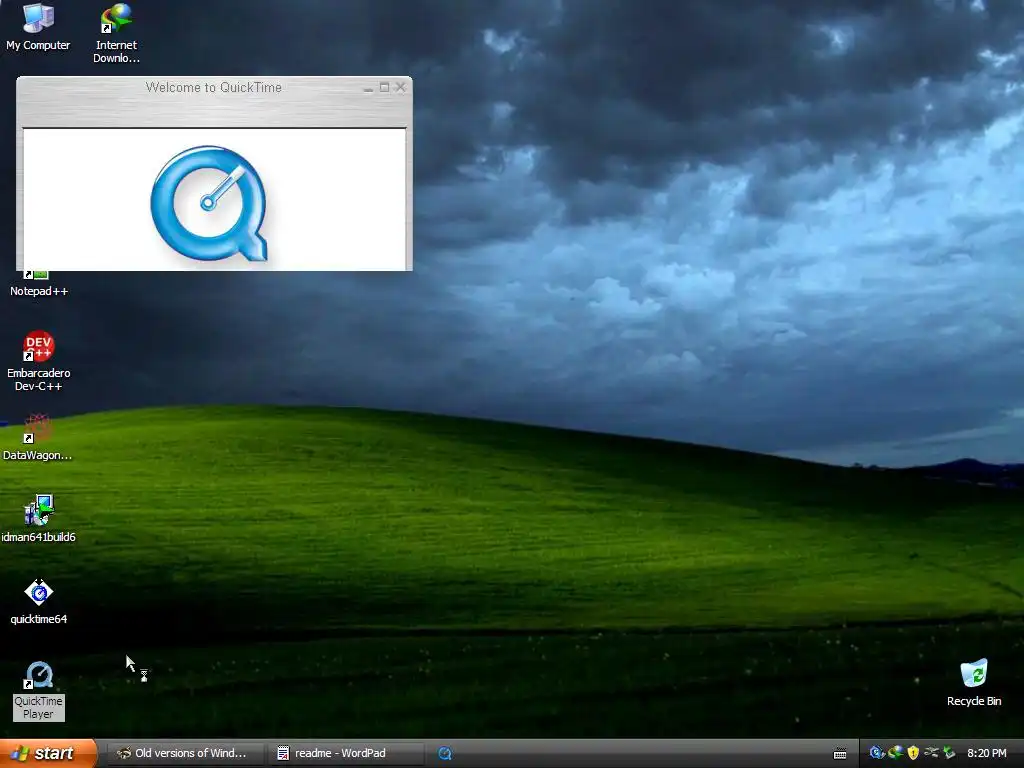The height and width of the screenshot is (768, 1024).
Task: Close the Welcome to QuickTime window
Action: pyautogui.click(x=401, y=88)
